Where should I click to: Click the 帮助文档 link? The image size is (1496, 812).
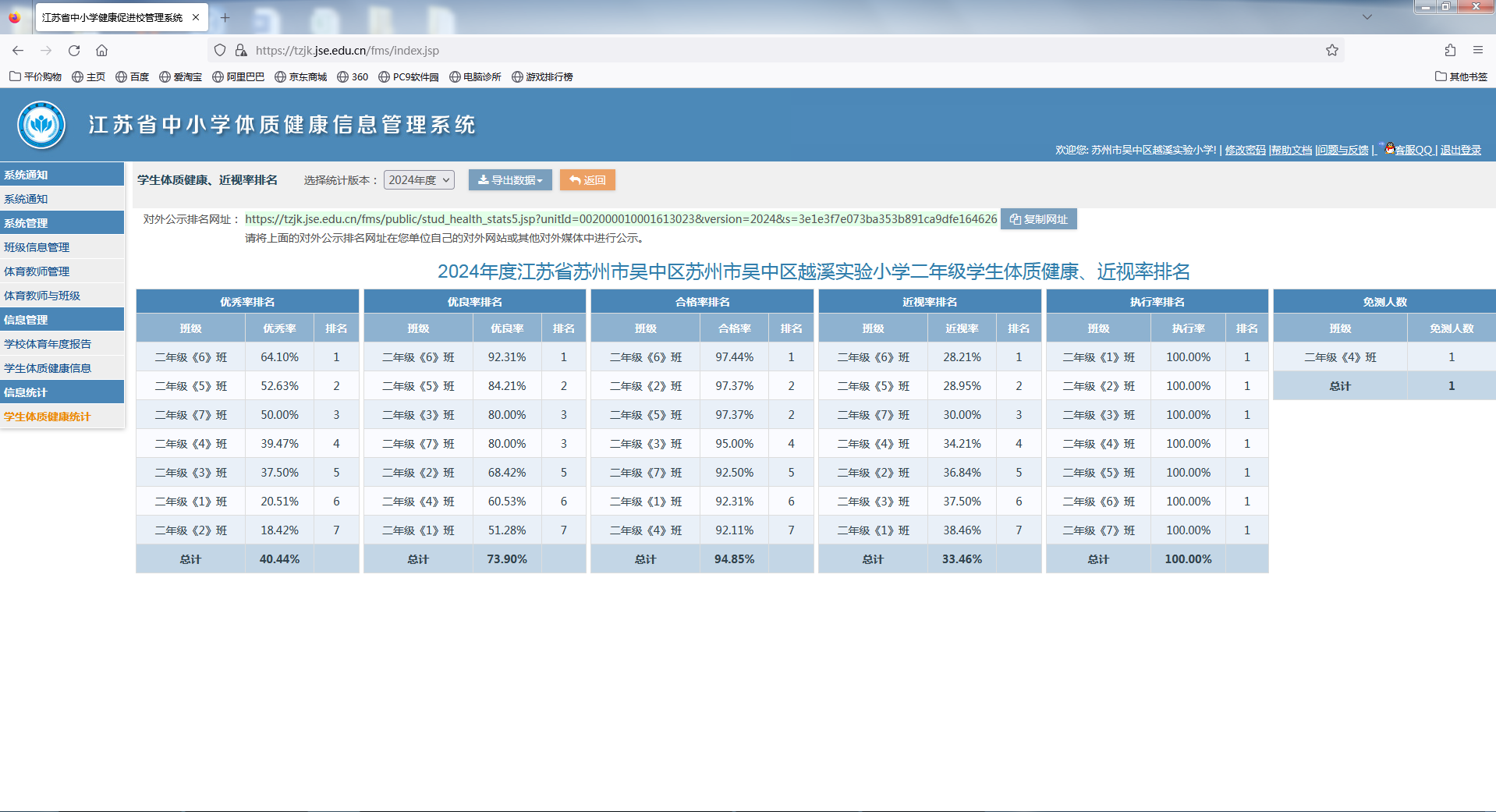[1292, 150]
